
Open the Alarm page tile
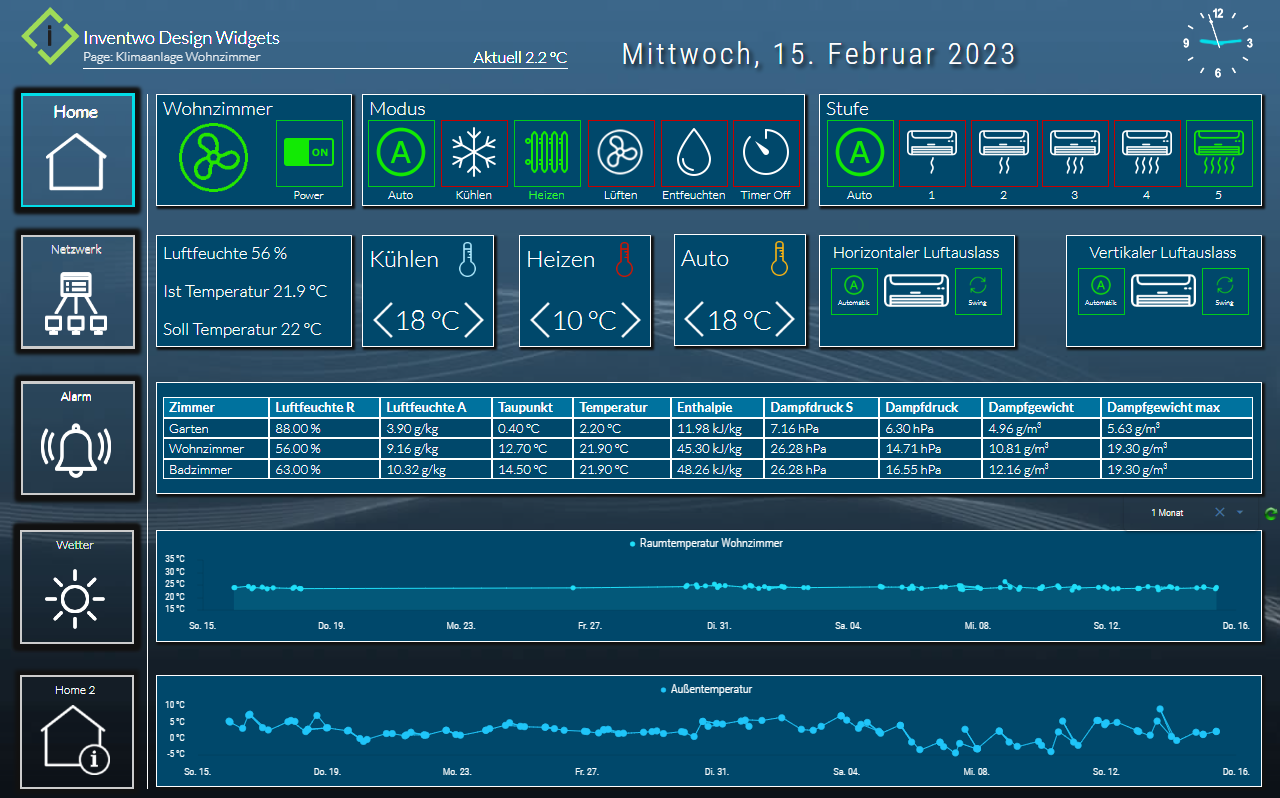78,438
